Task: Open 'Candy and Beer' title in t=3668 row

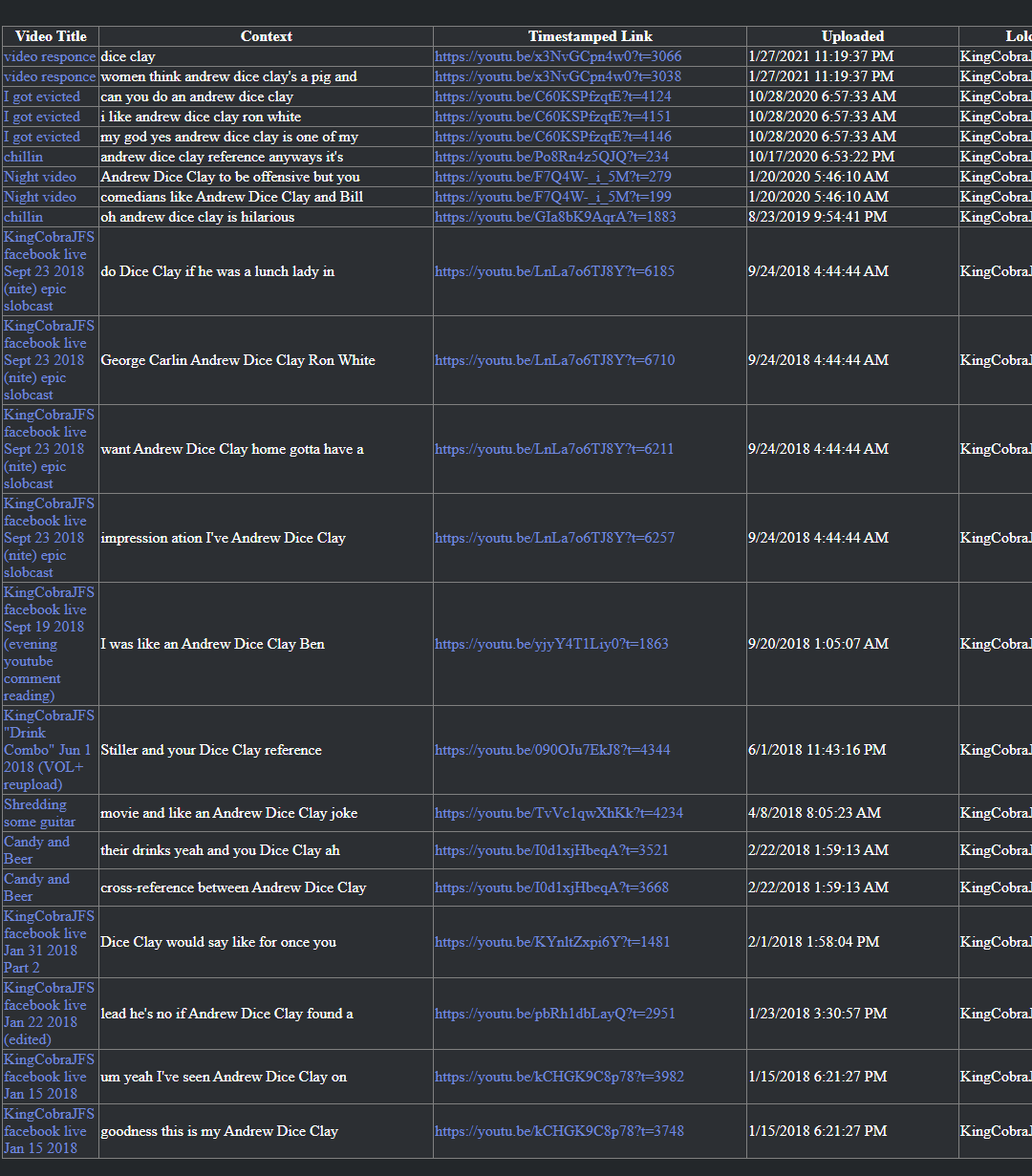Action: tap(36, 887)
